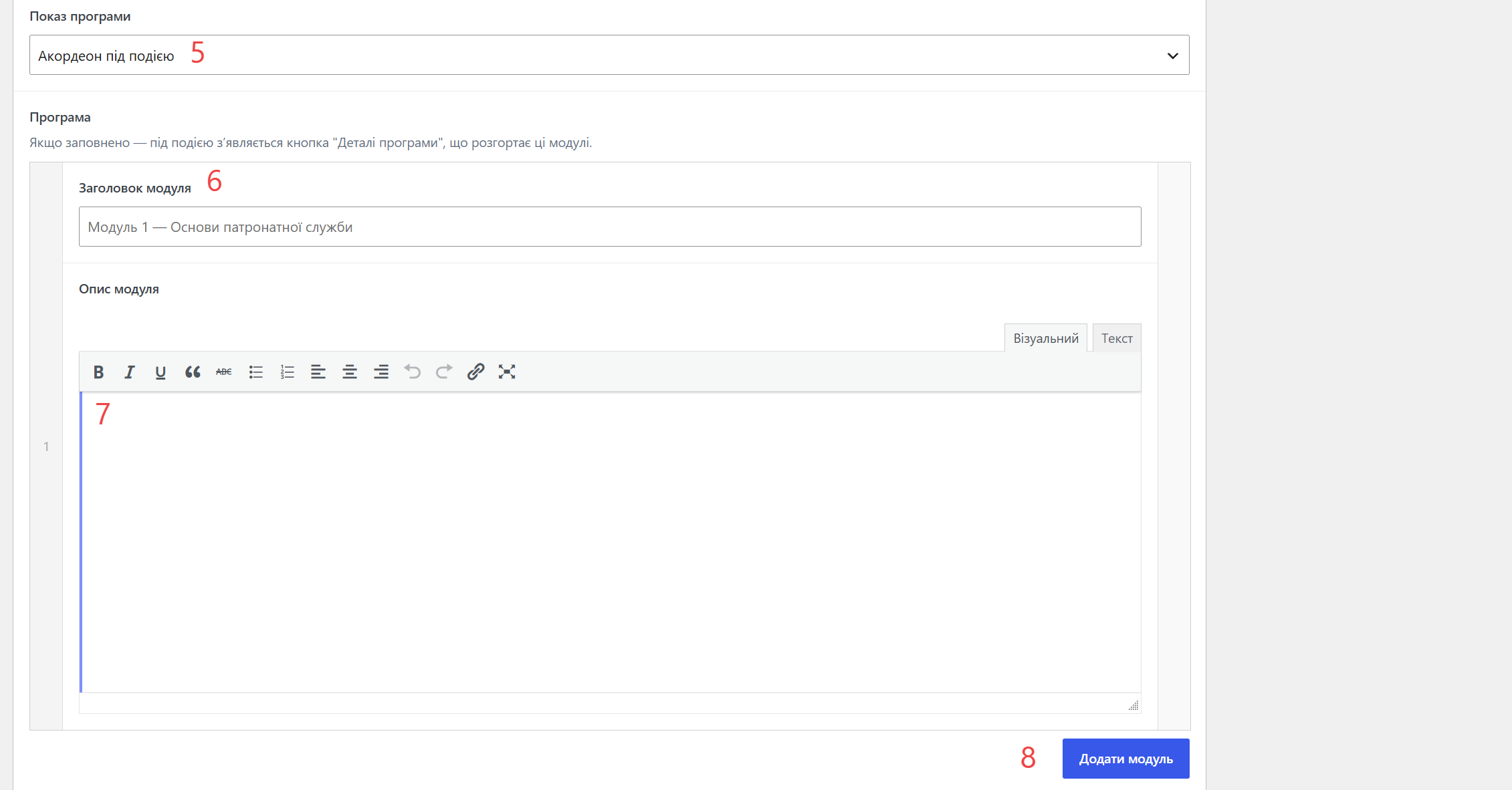Image resolution: width=1512 pixels, height=790 pixels.
Task: Undo the last edit
Action: [x=413, y=372]
